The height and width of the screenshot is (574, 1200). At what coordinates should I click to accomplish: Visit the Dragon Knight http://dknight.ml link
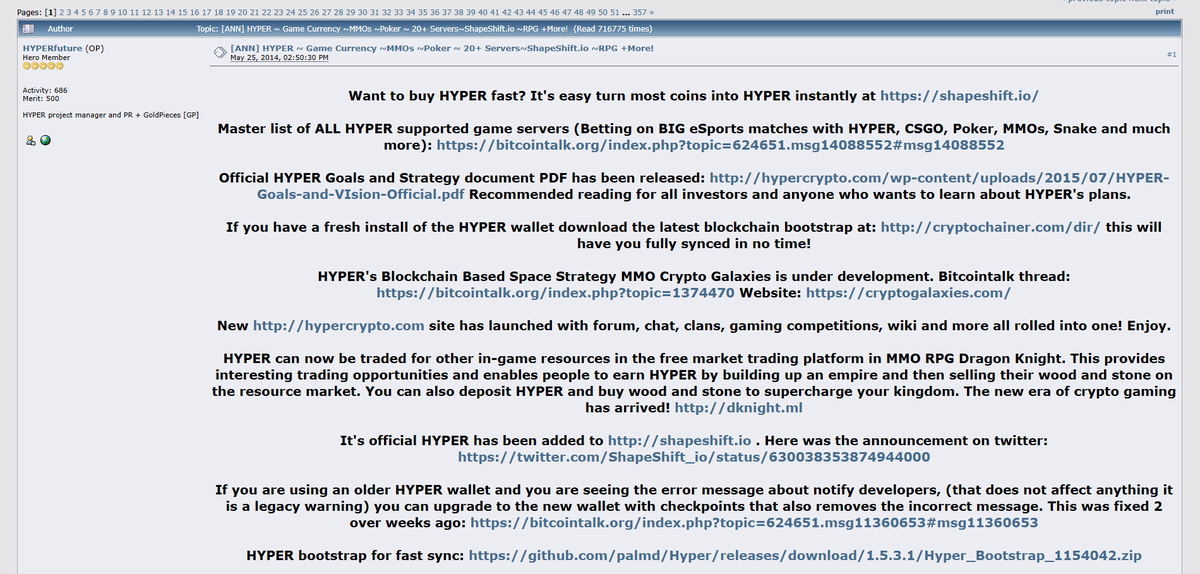click(x=739, y=408)
